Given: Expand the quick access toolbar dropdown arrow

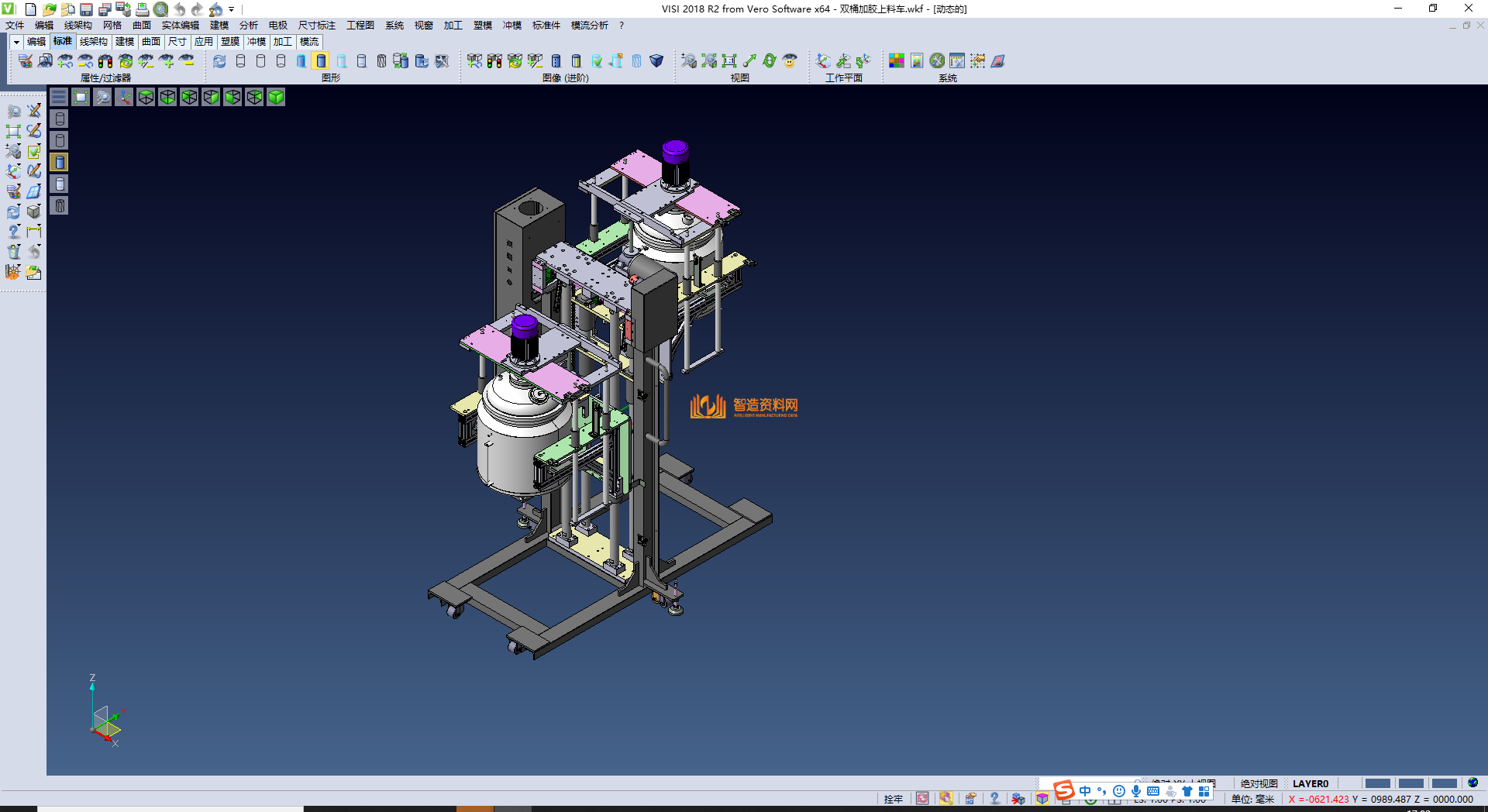Looking at the screenshot, I should pyautogui.click(x=231, y=9).
